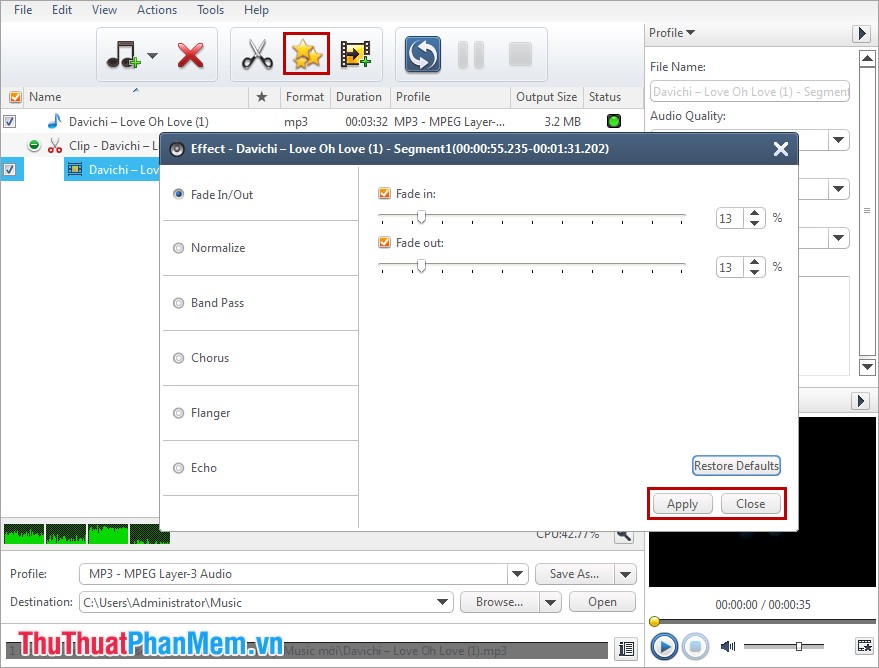
Task: Select the scissors Trim tool
Action: click(x=257, y=55)
